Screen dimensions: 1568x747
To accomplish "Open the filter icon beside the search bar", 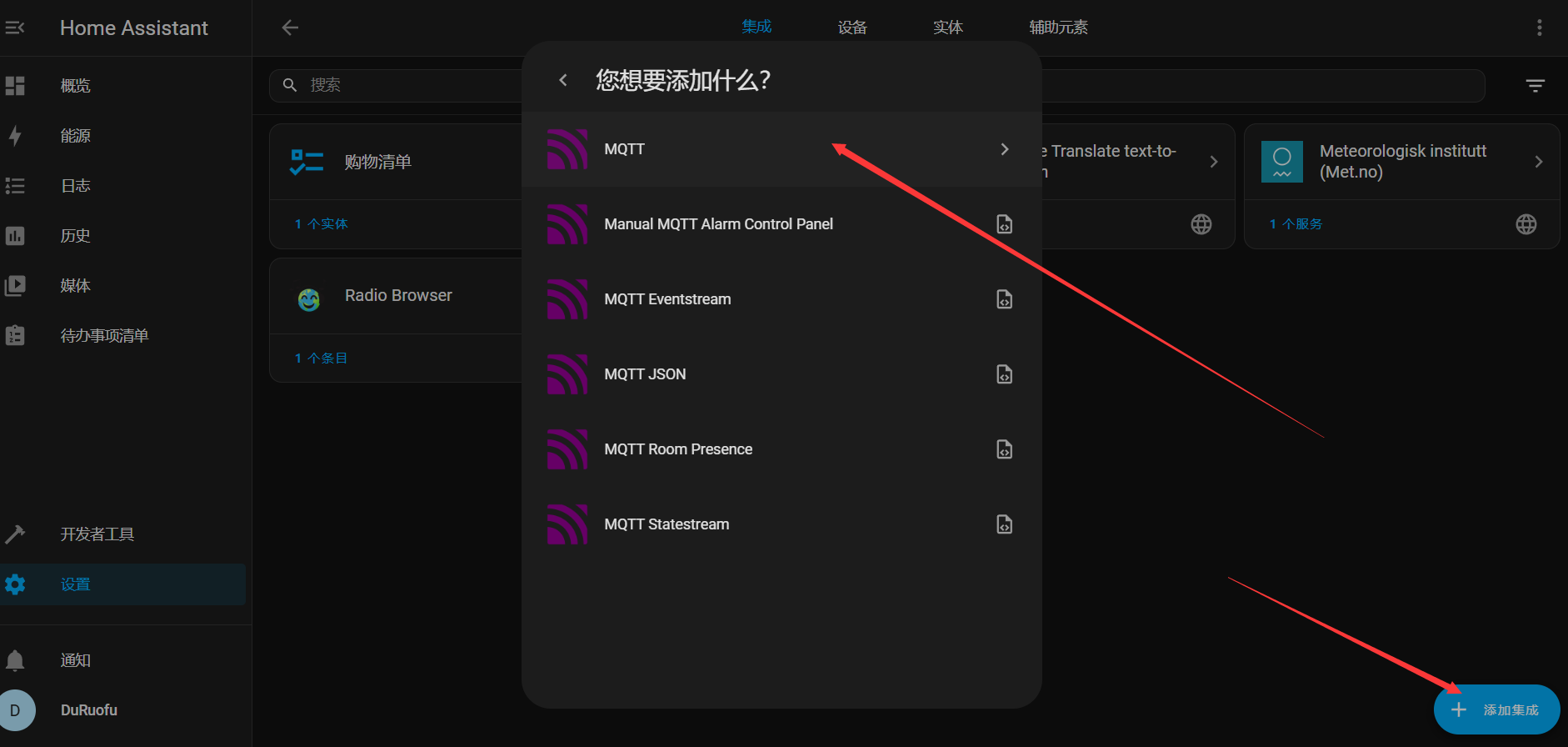I will click(x=1535, y=85).
